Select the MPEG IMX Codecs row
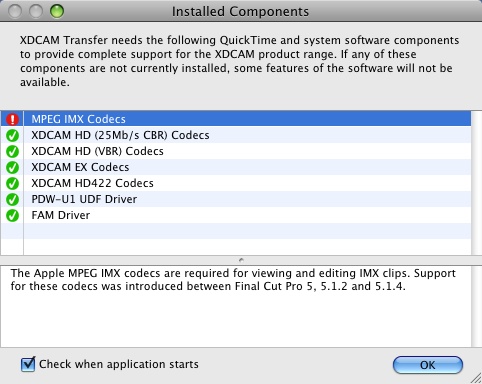Image resolution: width=482 pixels, height=384 pixels. coord(236,119)
